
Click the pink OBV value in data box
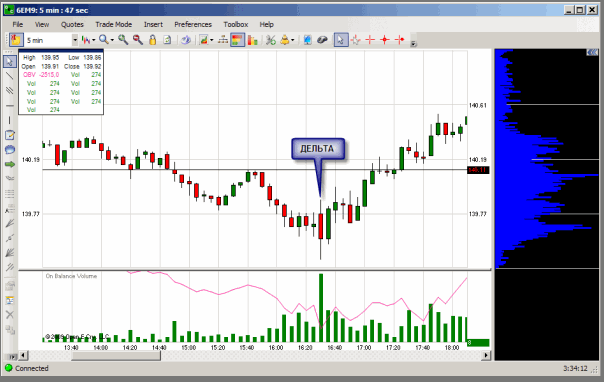tap(50, 75)
